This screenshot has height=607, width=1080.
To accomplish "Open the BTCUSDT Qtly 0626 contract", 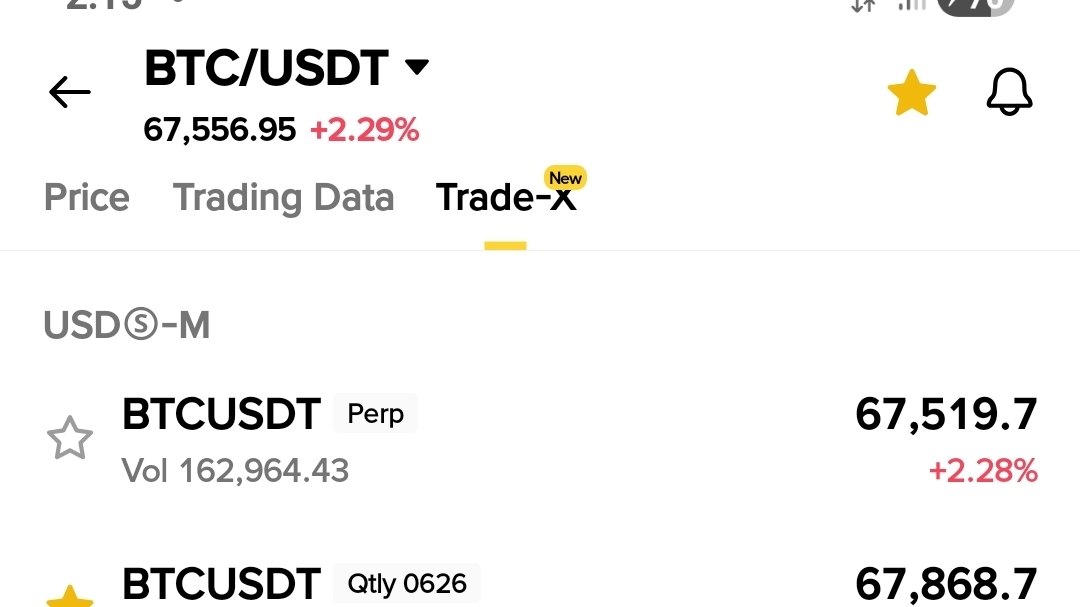I will point(540,584).
